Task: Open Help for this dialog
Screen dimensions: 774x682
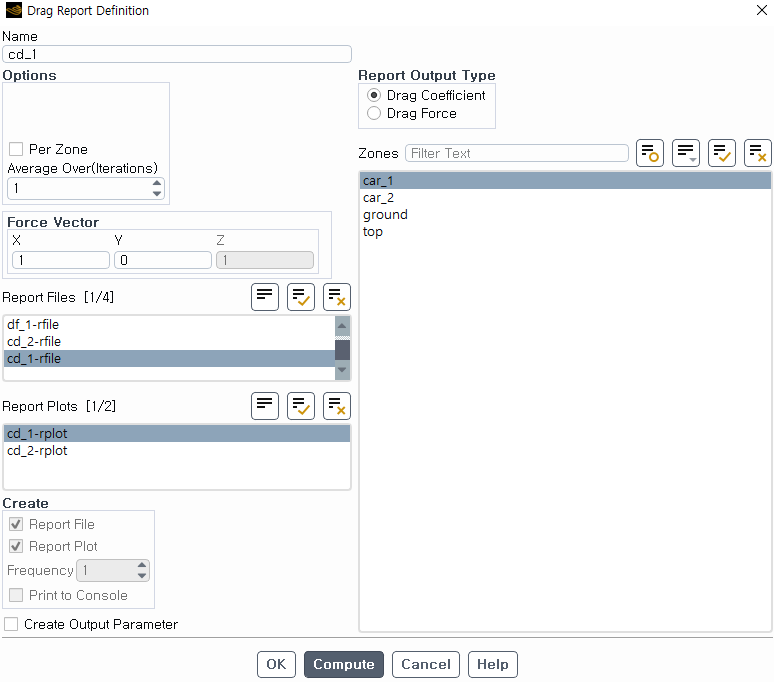Action: click(493, 664)
